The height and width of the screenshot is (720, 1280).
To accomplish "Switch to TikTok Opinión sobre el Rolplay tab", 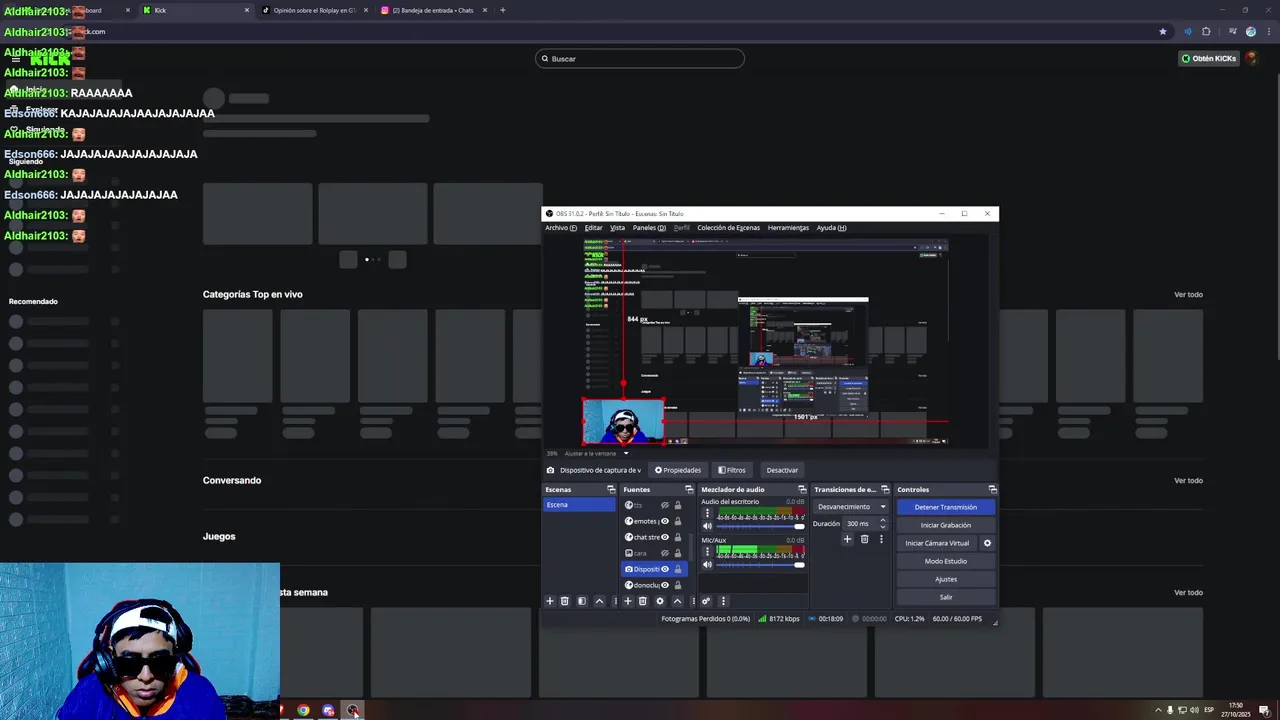I will pyautogui.click(x=315, y=10).
